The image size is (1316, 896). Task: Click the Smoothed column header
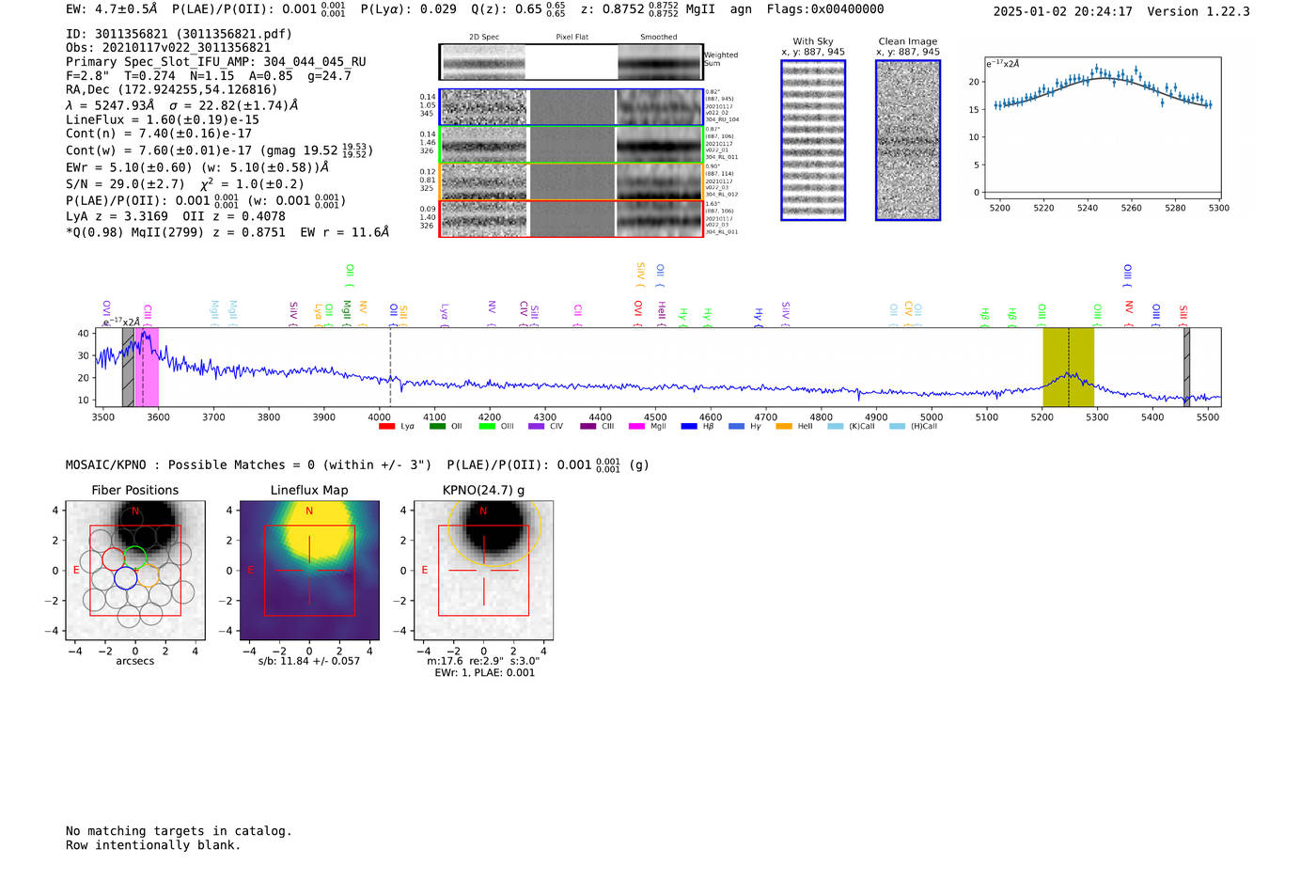659,38
